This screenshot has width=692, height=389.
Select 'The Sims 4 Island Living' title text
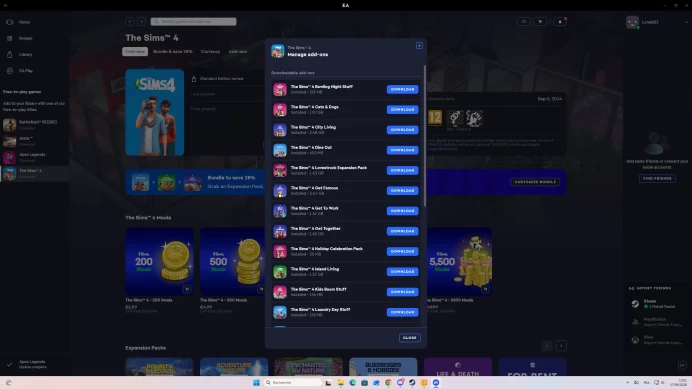click(315, 269)
